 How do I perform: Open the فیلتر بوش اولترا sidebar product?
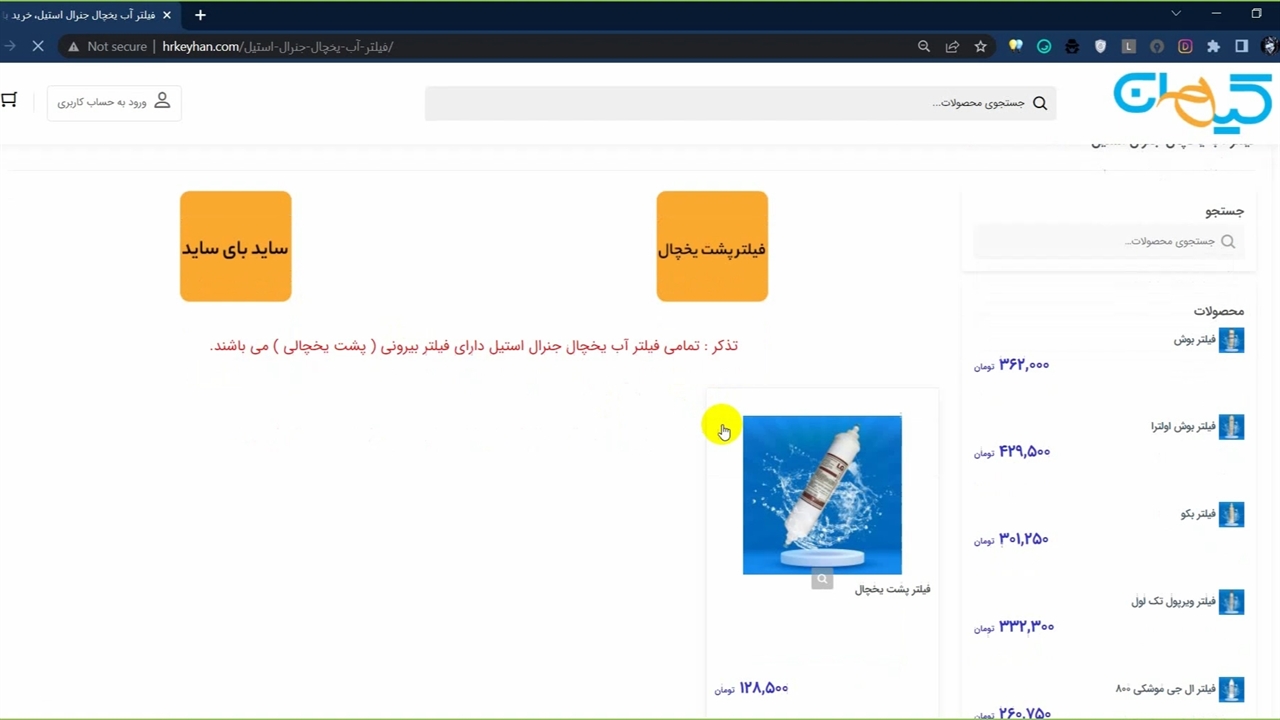pos(1183,427)
